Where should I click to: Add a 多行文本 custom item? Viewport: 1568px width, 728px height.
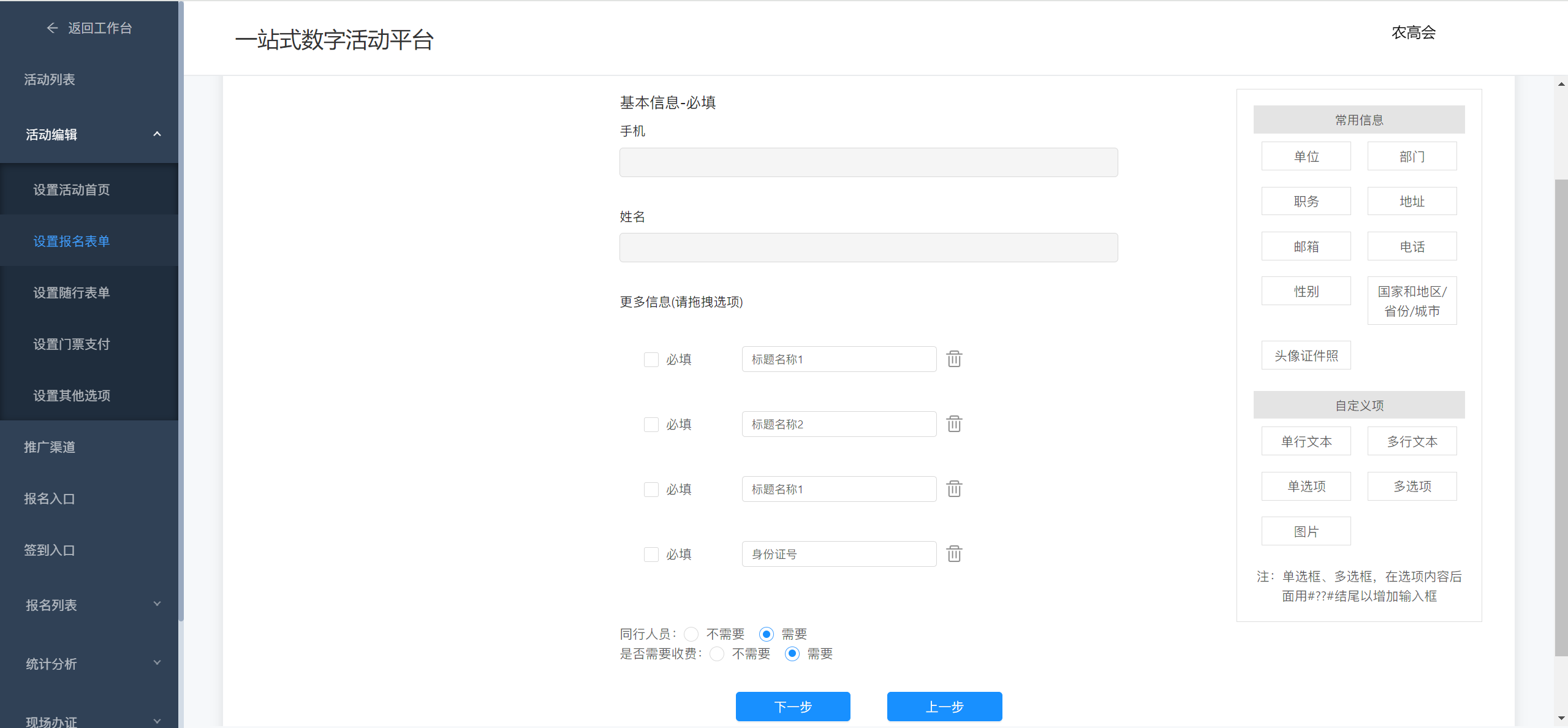[x=1412, y=441]
